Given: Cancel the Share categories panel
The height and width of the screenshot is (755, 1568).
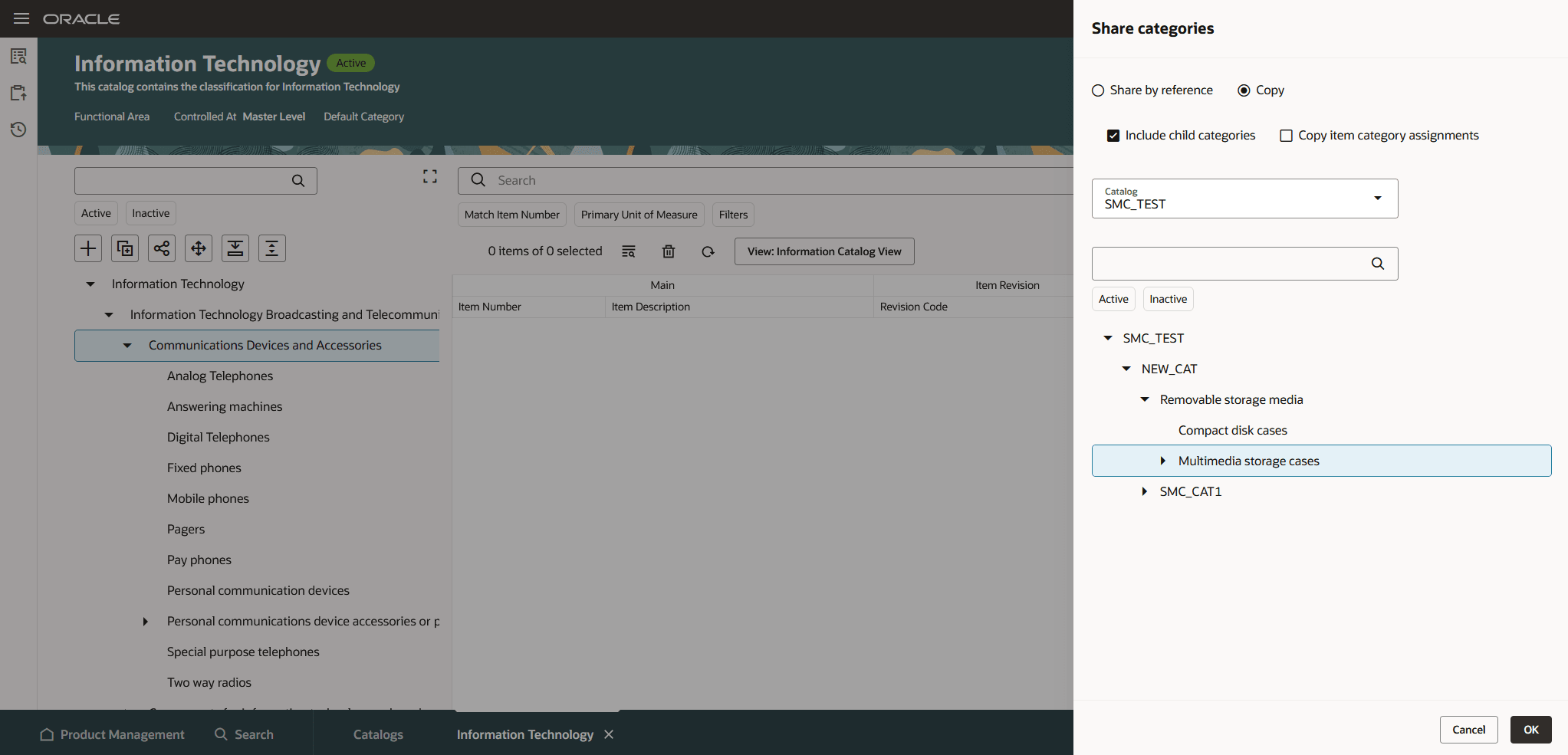Looking at the screenshot, I should pyautogui.click(x=1468, y=730).
